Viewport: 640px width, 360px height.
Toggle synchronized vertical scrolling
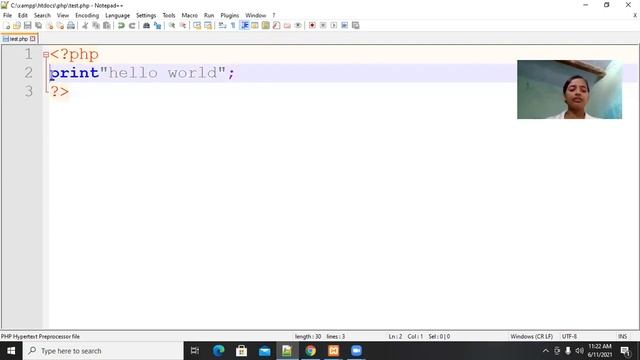click(x=197, y=25)
